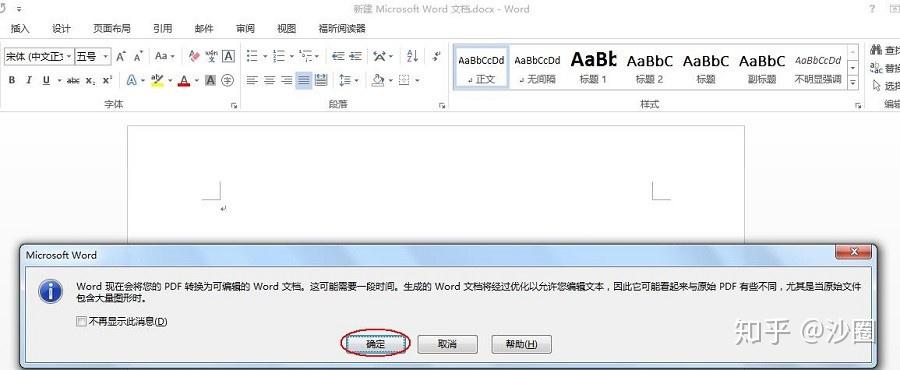Click the paragraph shading paint bucket
This screenshot has width=900, height=370.
pos(377,81)
